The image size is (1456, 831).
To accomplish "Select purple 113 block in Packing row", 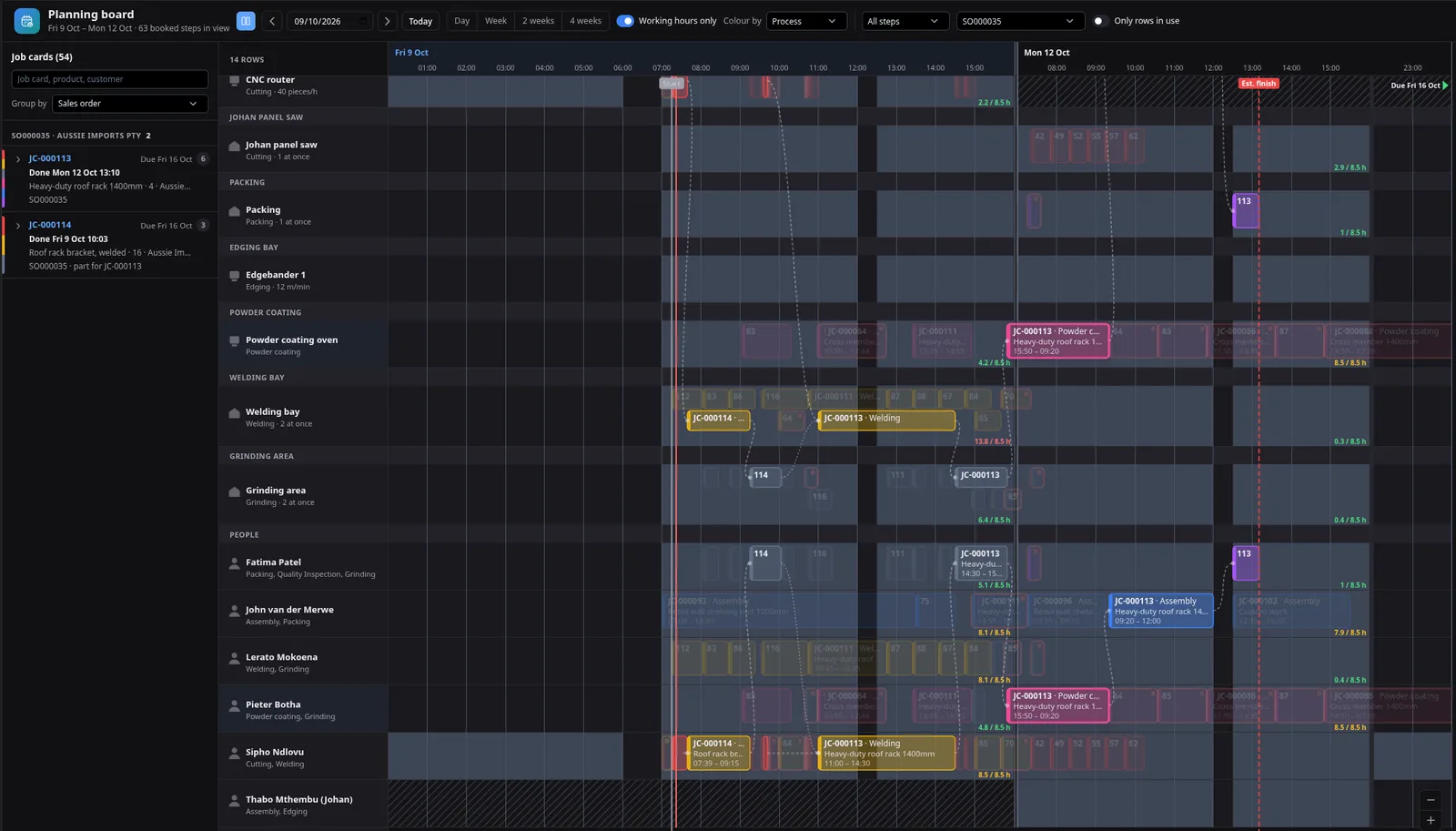I will click(x=1246, y=211).
